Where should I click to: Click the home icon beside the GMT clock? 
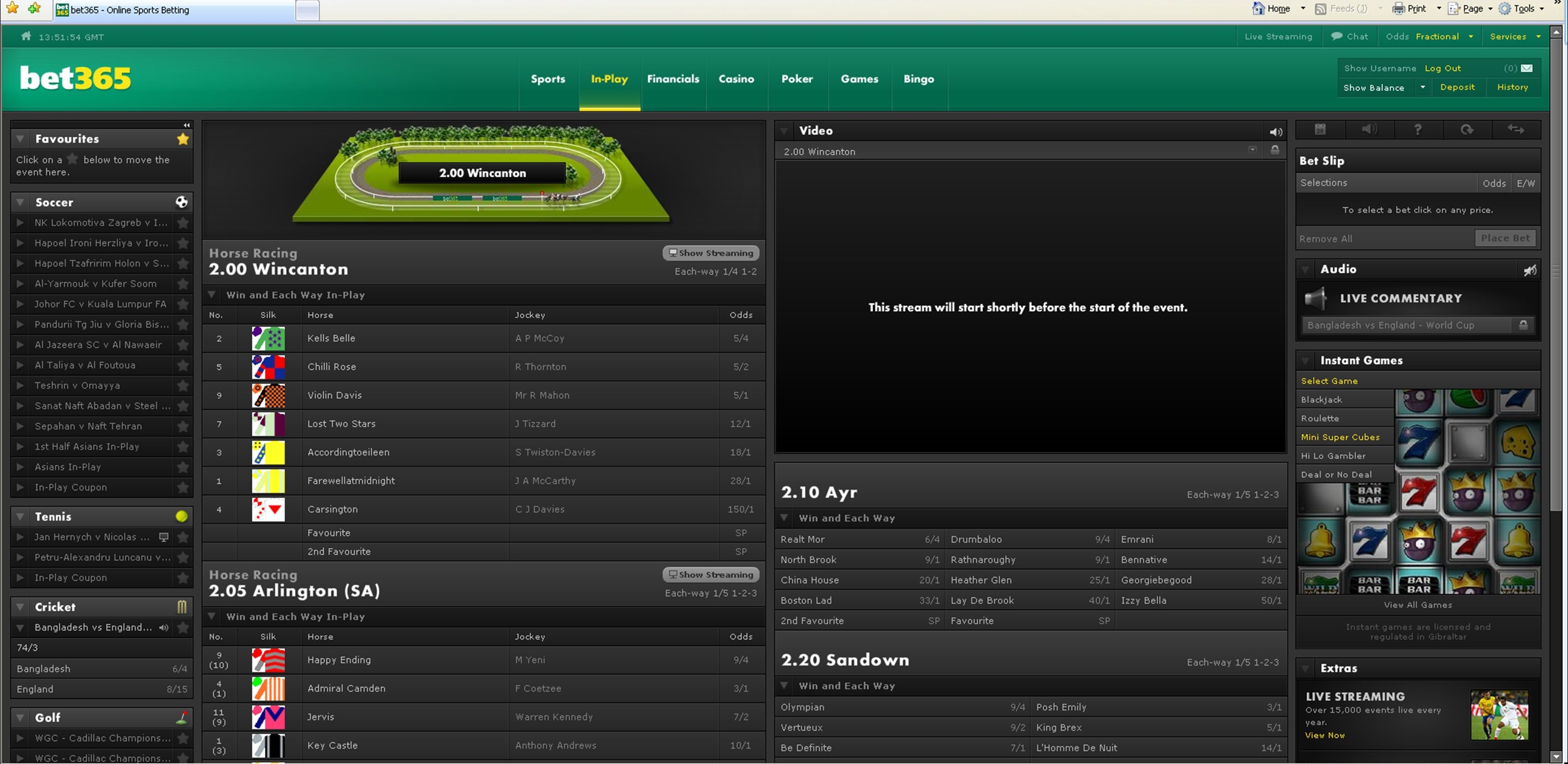[26, 36]
